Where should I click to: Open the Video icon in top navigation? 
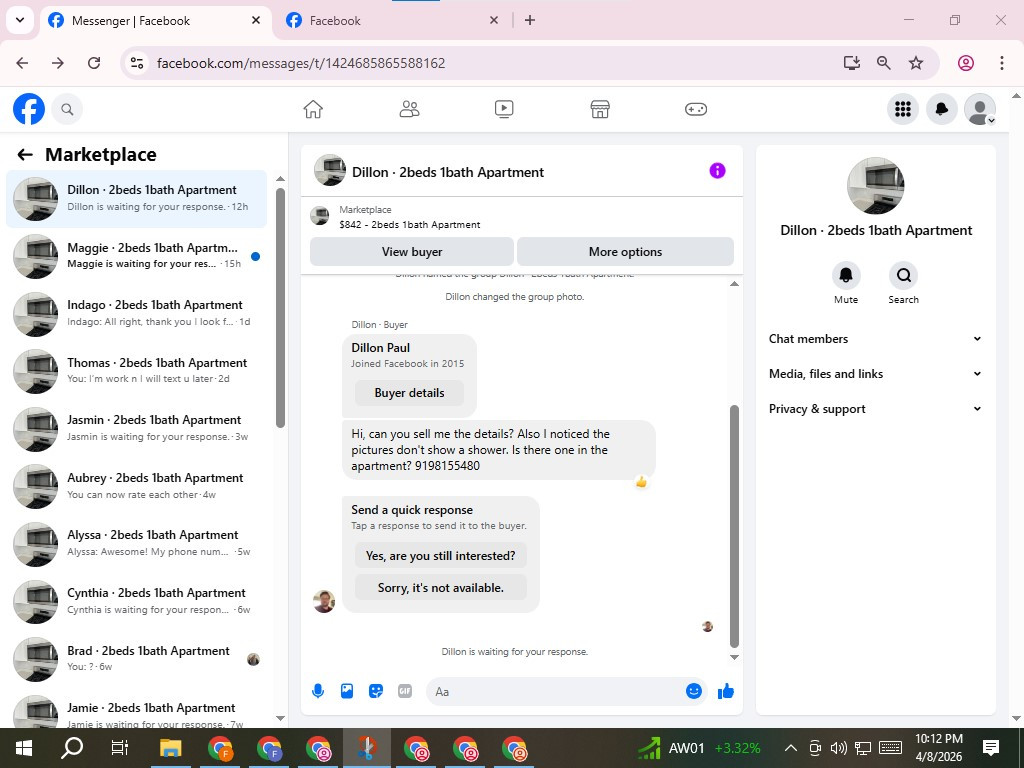pyautogui.click(x=504, y=109)
